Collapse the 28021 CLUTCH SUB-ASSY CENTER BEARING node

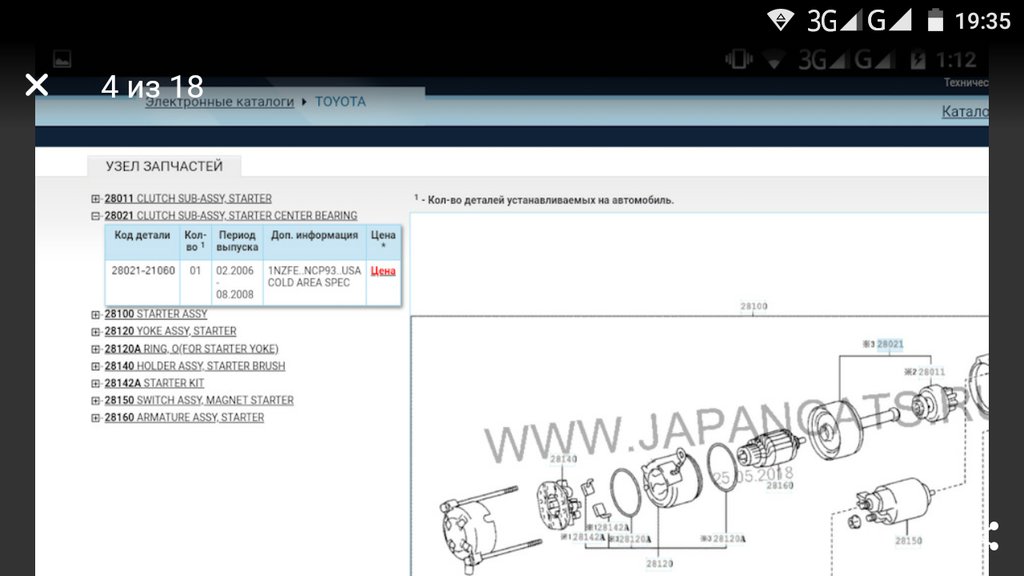click(95, 216)
